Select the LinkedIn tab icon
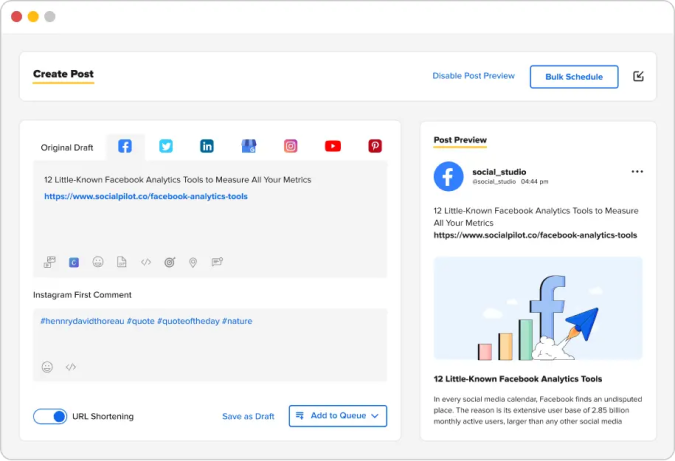Viewport: 675px width, 461px height. pyautogui.click(x=207, y=146)
